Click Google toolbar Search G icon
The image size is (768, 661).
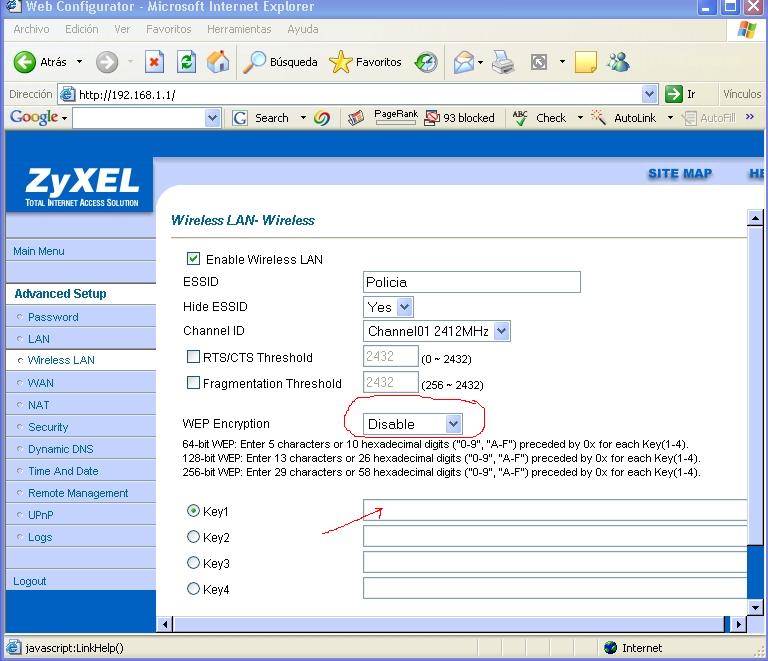[240, 118]
